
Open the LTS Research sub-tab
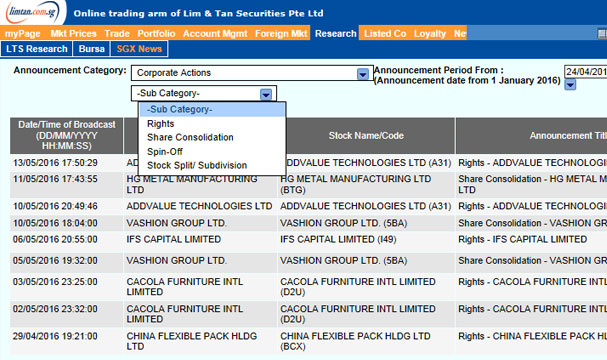[36, 49]
